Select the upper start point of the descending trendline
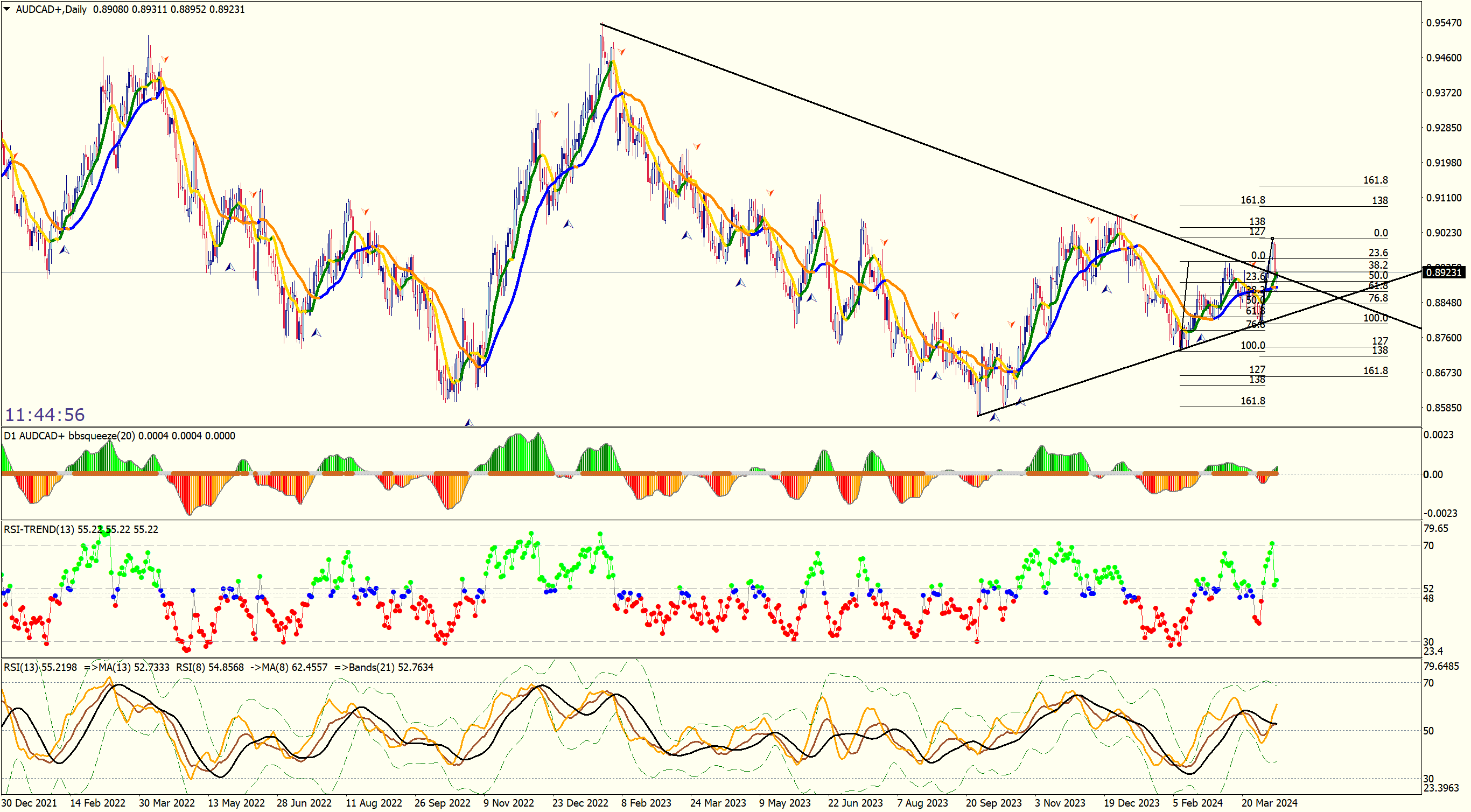Viewport: 1471px width, 812px height. click(601, 24)
